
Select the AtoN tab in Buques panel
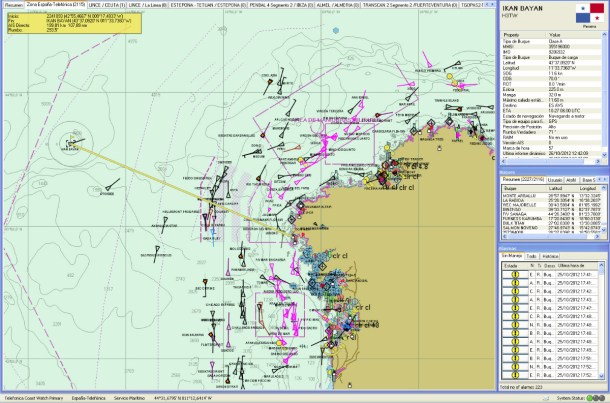point(571,180)
